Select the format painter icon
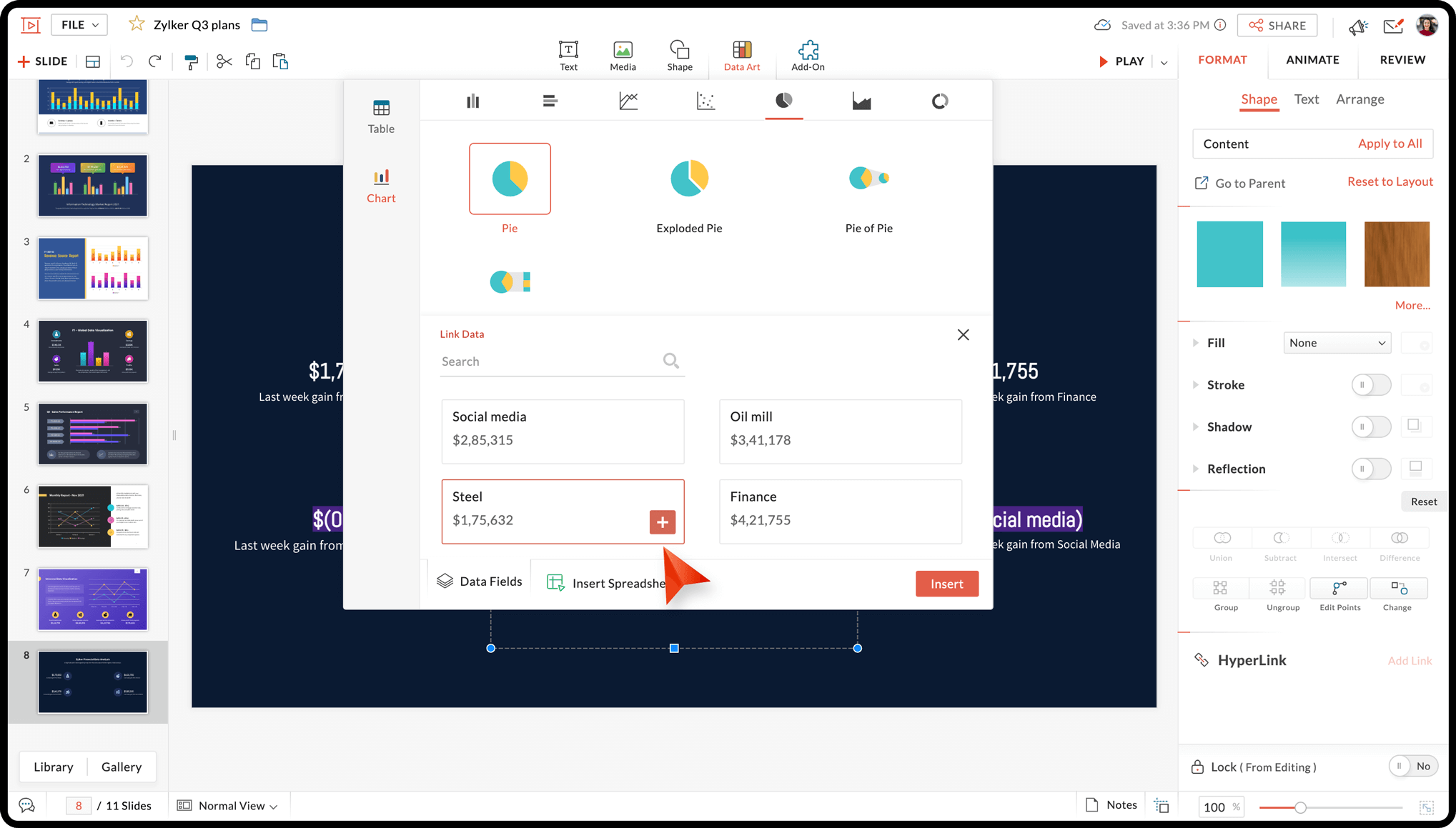 pos(191,61)
